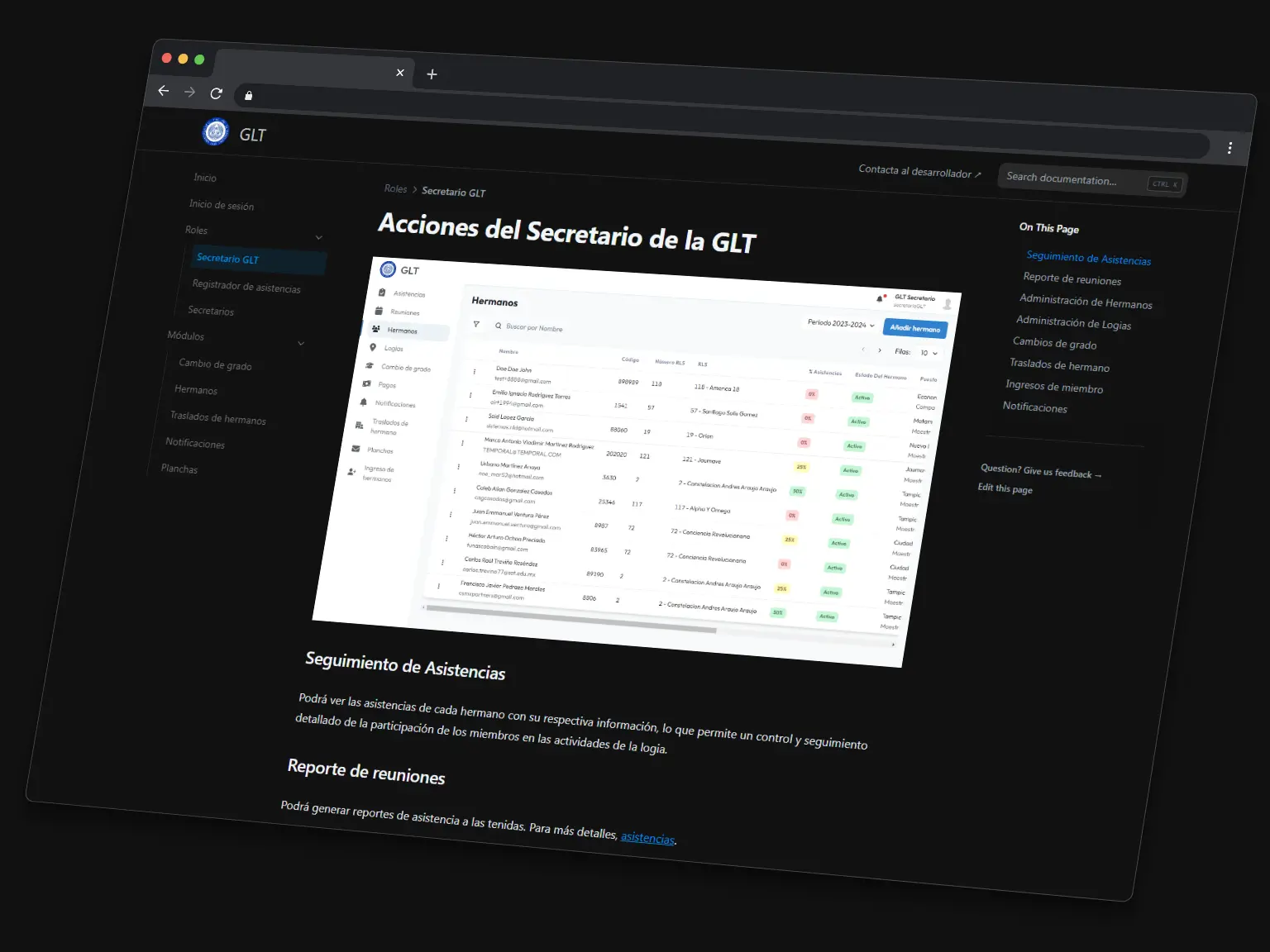The image size is (1270, 952).
Task: Open the row menu for Urbano Martinez Anaya
Action: tap(459, 467)
